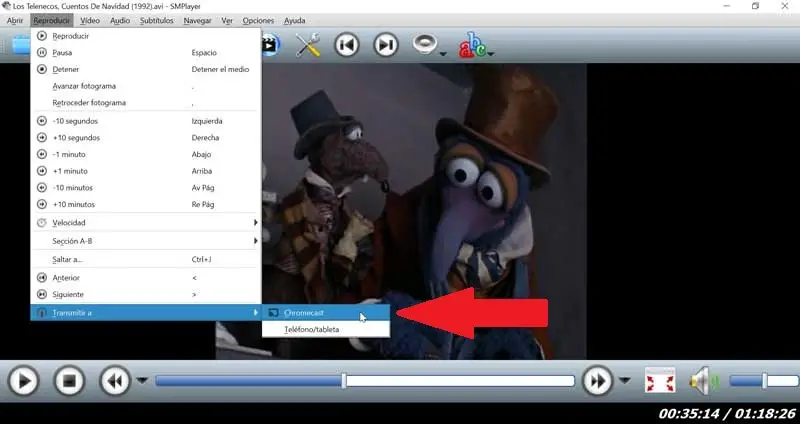Select Siguiente in the menu
The width and height of the screenshot is (800, 424).
click(x=146, y=294)
